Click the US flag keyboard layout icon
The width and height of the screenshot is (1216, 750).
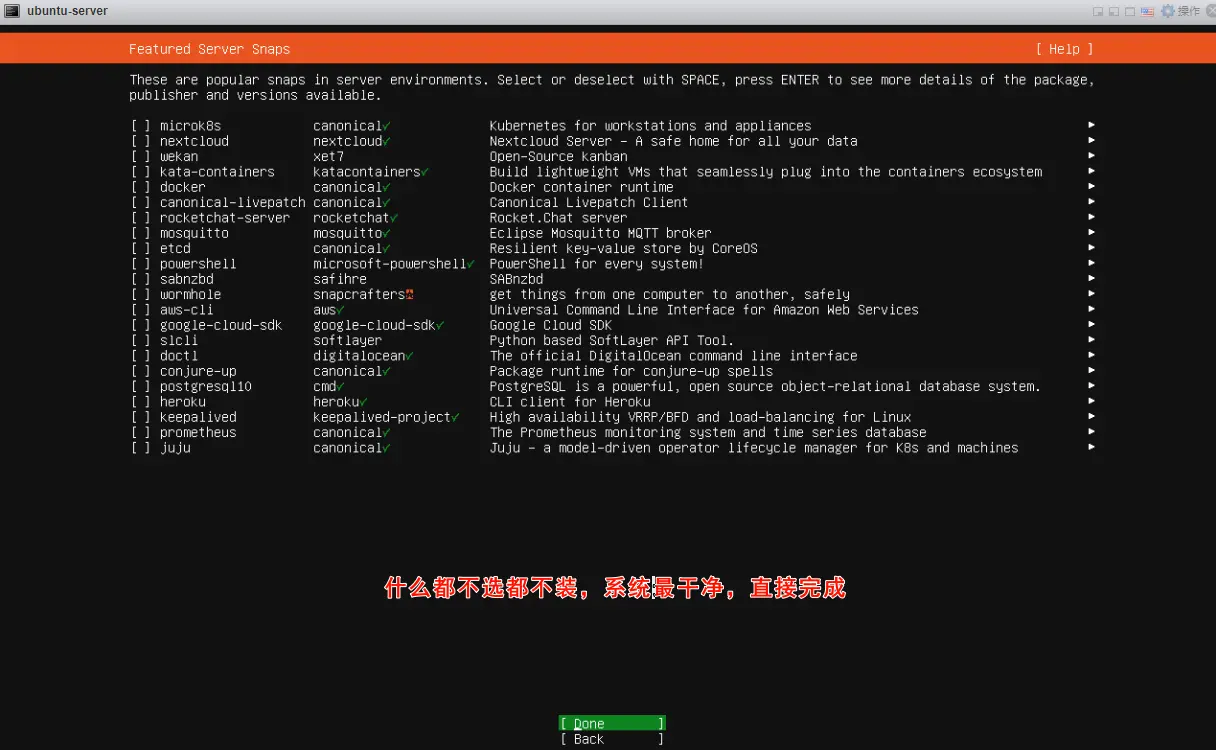point(1147,11)
